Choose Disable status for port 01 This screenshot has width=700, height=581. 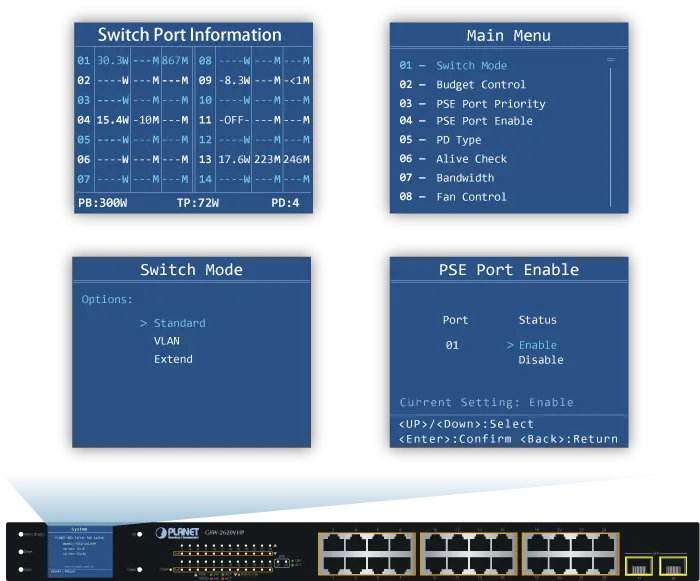541,360
